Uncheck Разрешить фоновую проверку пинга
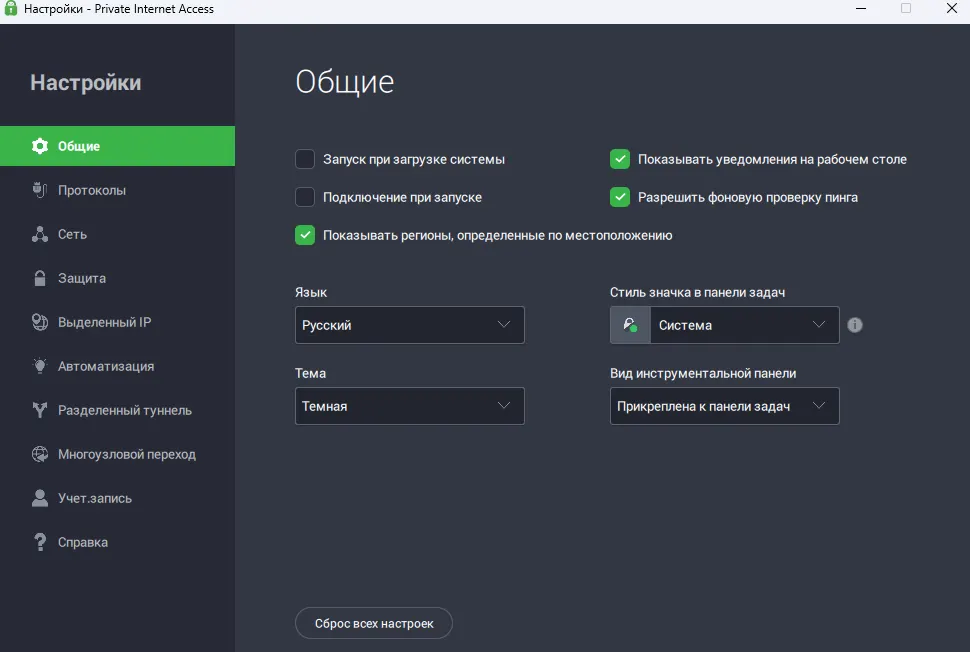The height and width of the screenshot is (652, 970). tap(620, 197)
